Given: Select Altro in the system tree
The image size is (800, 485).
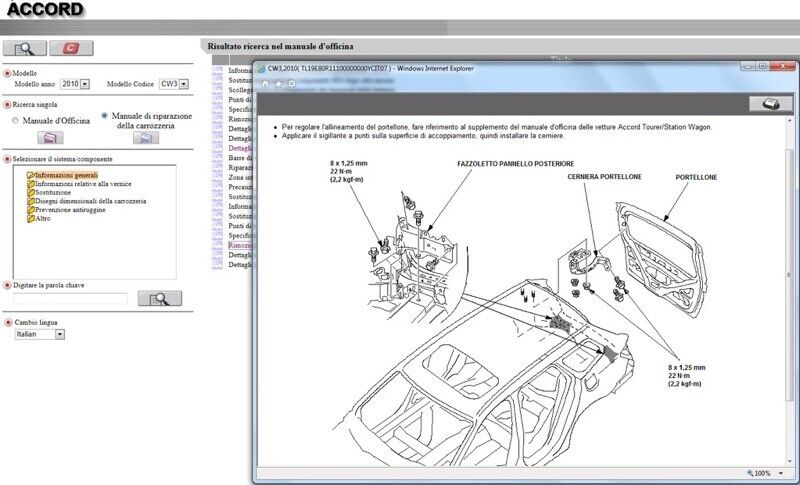Looking at the screenshot, I should [43, 218].
